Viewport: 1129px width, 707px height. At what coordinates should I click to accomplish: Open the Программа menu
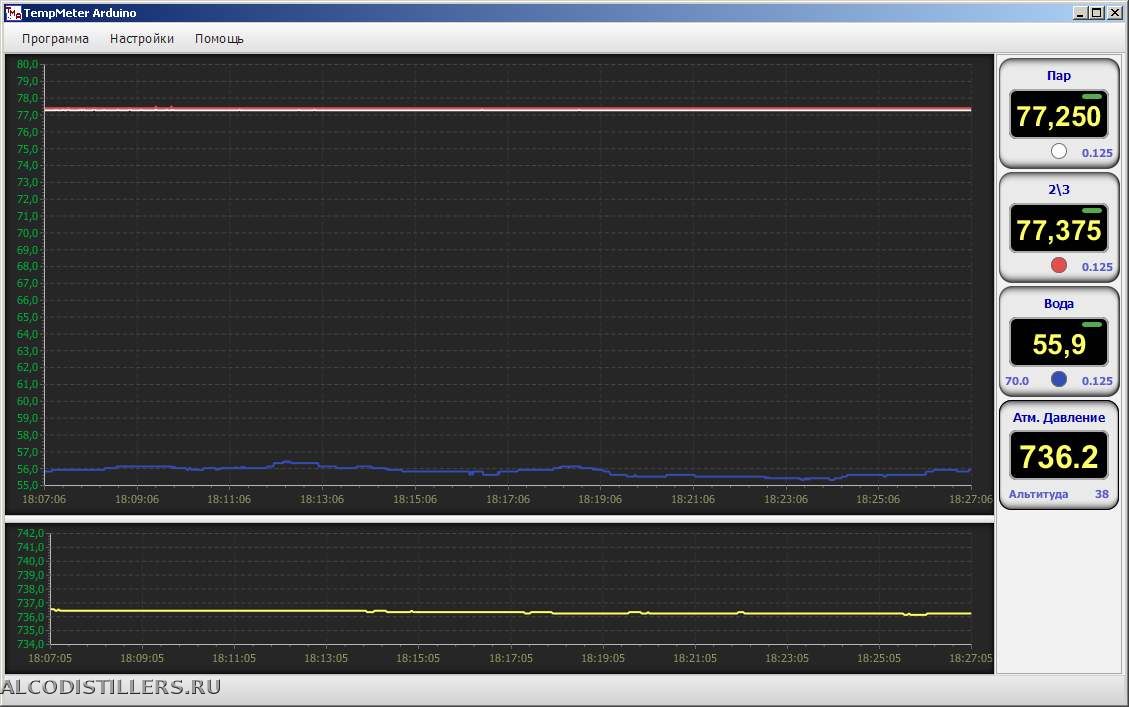55,39
